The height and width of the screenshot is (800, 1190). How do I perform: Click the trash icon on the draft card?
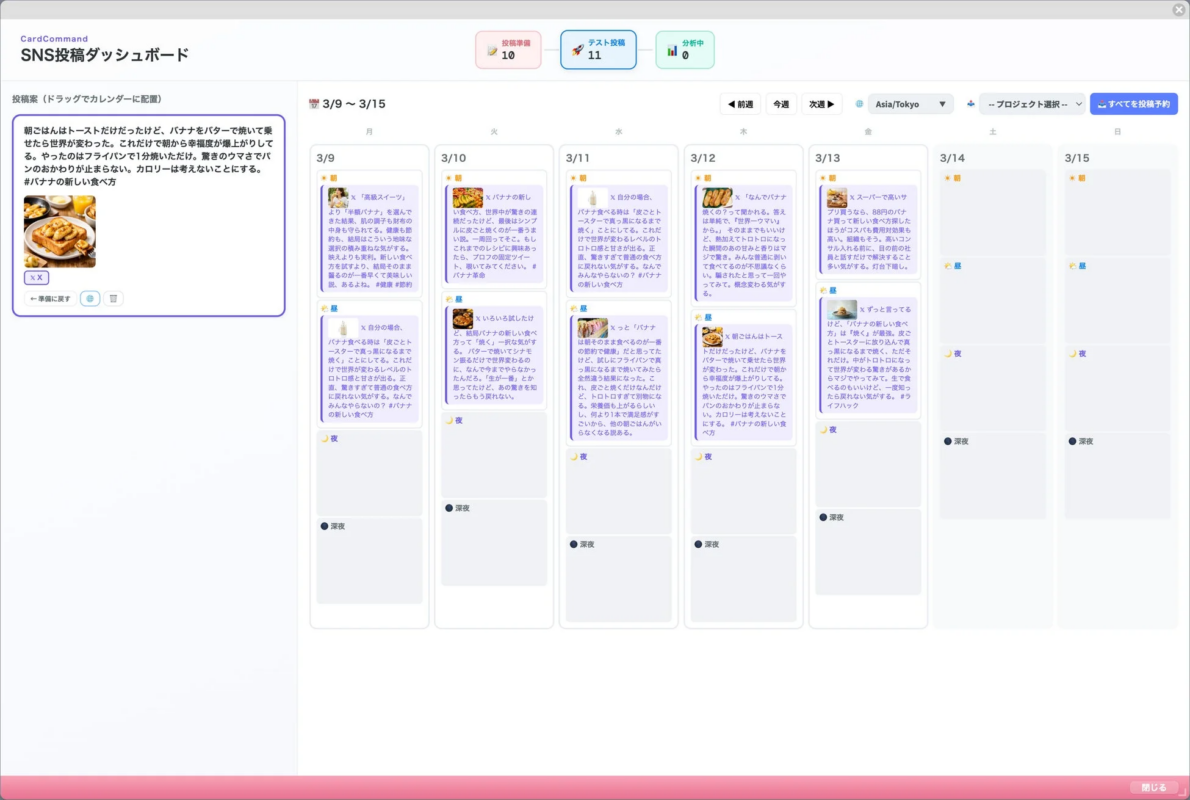[x=114, y=297]
